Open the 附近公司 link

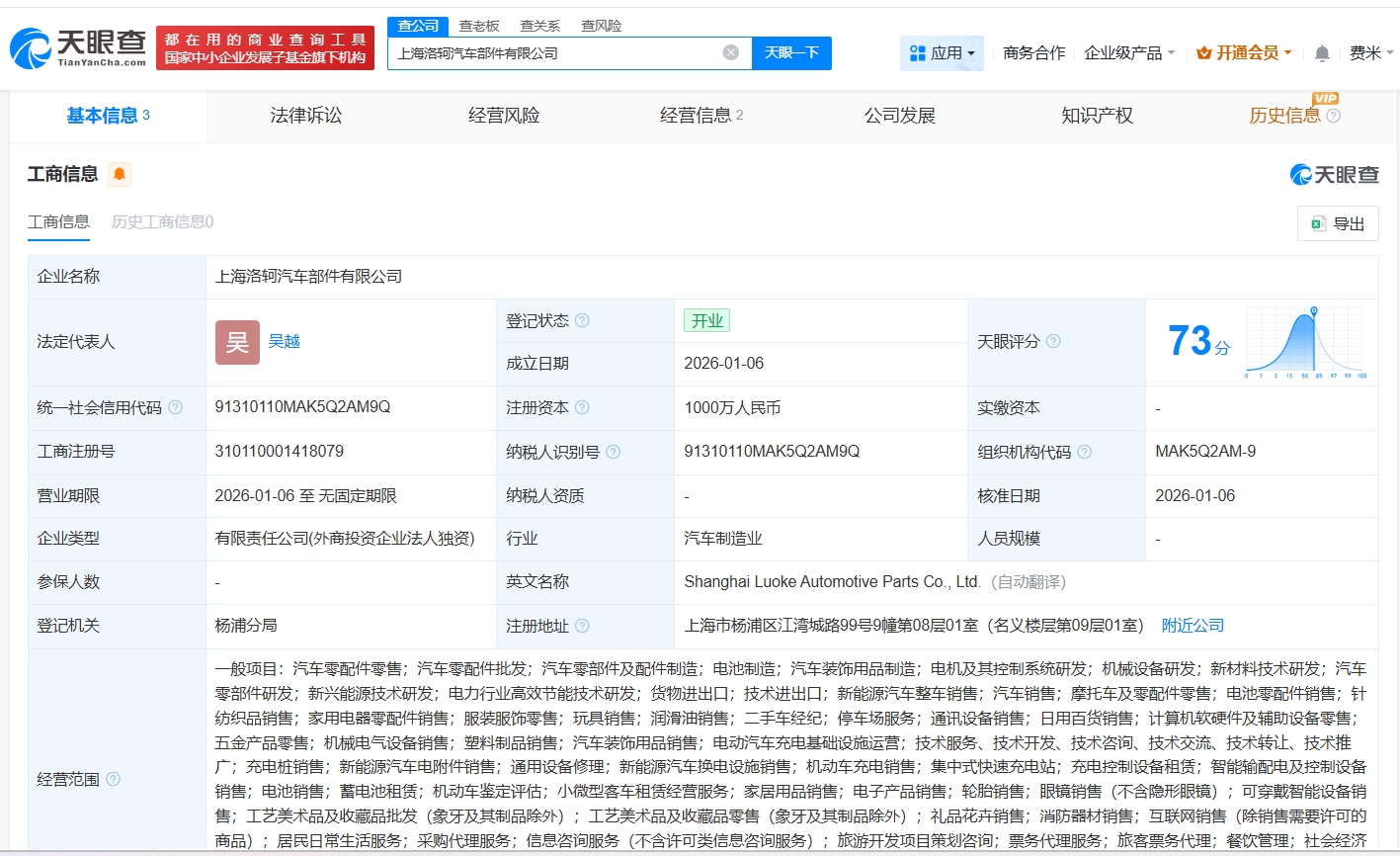point(1193,626)
